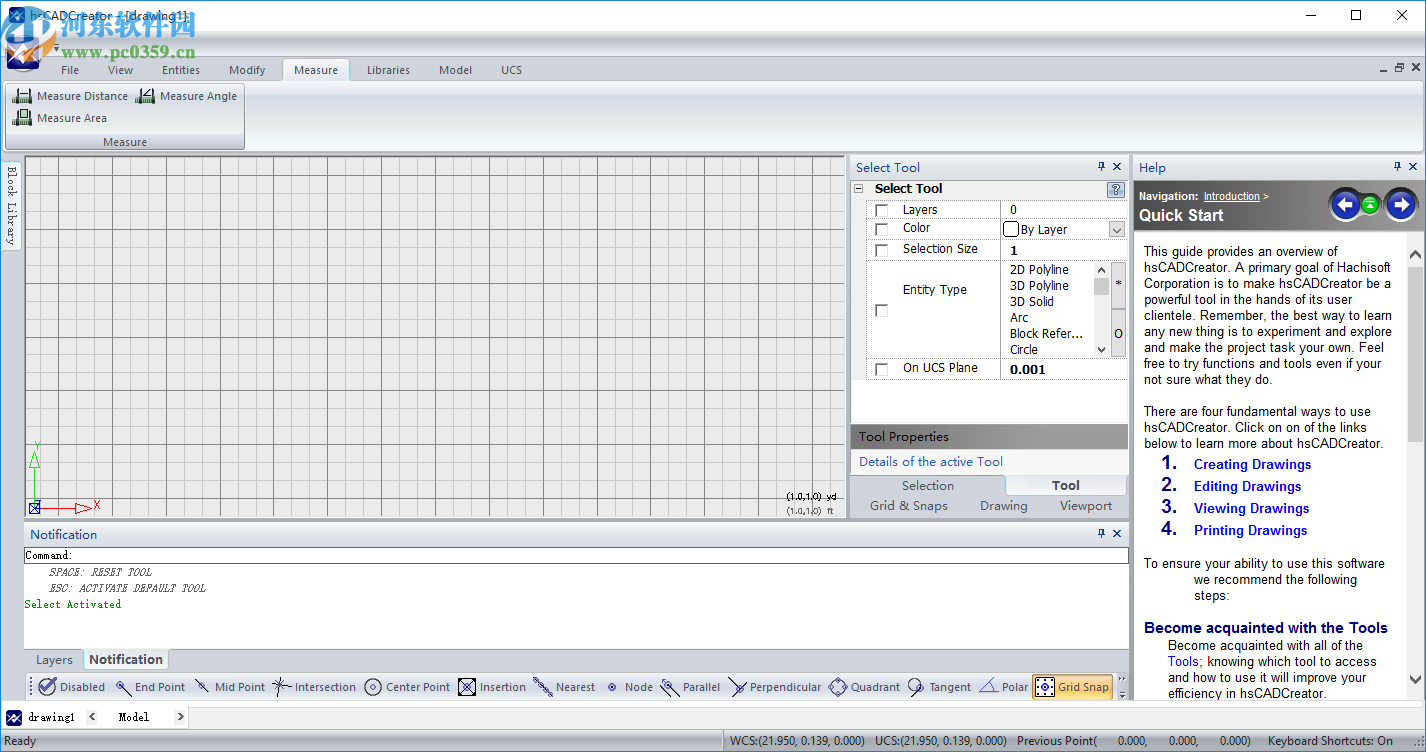The image size is (1426, 752).
Task: Click previous drawing tab arrow
Action: pos(92,717)
